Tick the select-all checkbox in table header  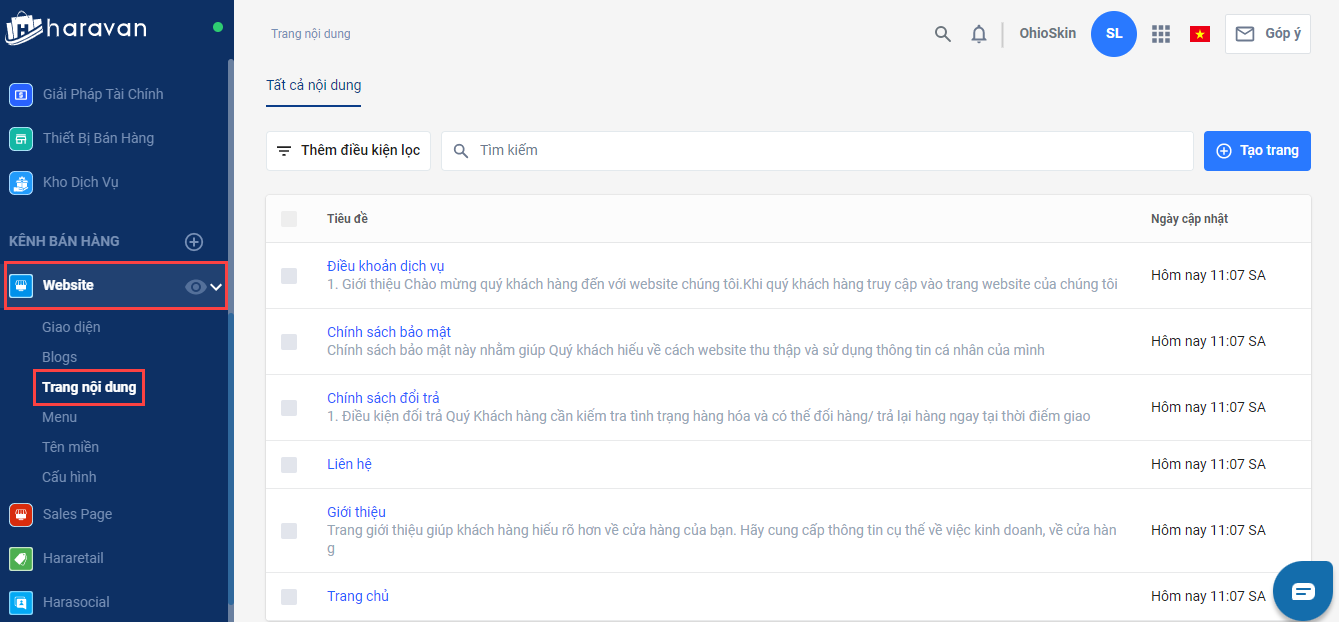pos(289,219)
